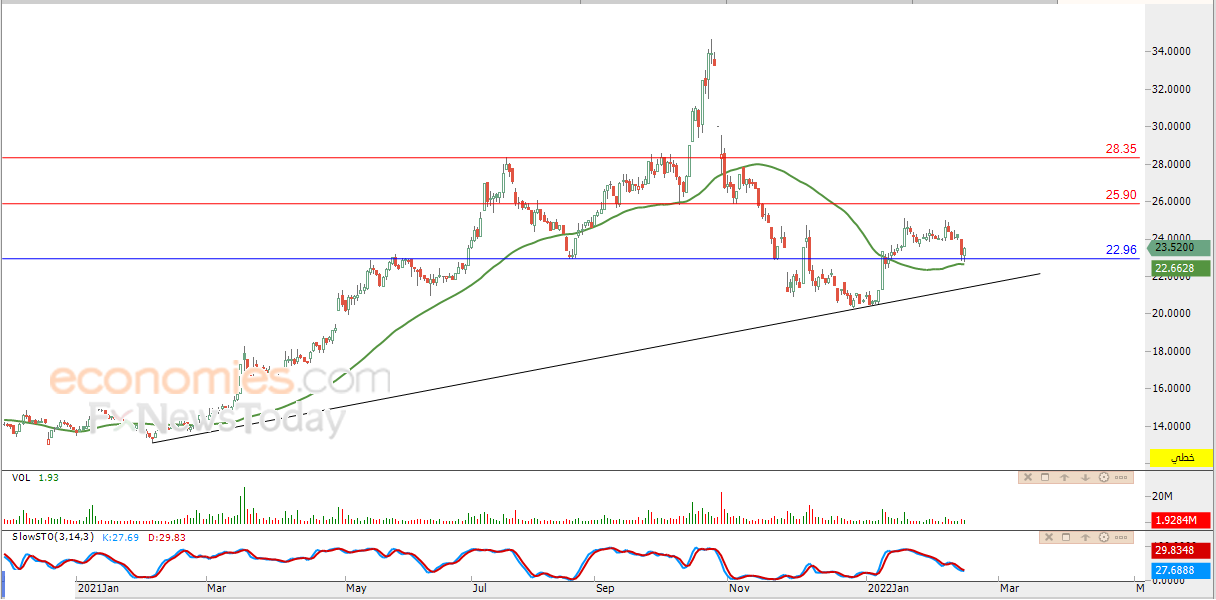Click the 29.8348 stochastic D tag
This screenshot has width=1216, height=600.
[x=1180, y=550]
